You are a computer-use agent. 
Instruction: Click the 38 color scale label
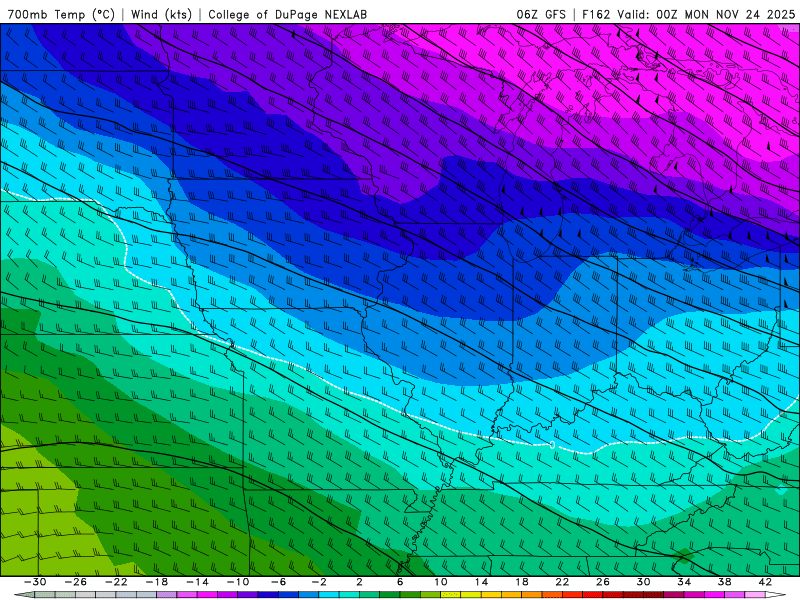point(724,582)
